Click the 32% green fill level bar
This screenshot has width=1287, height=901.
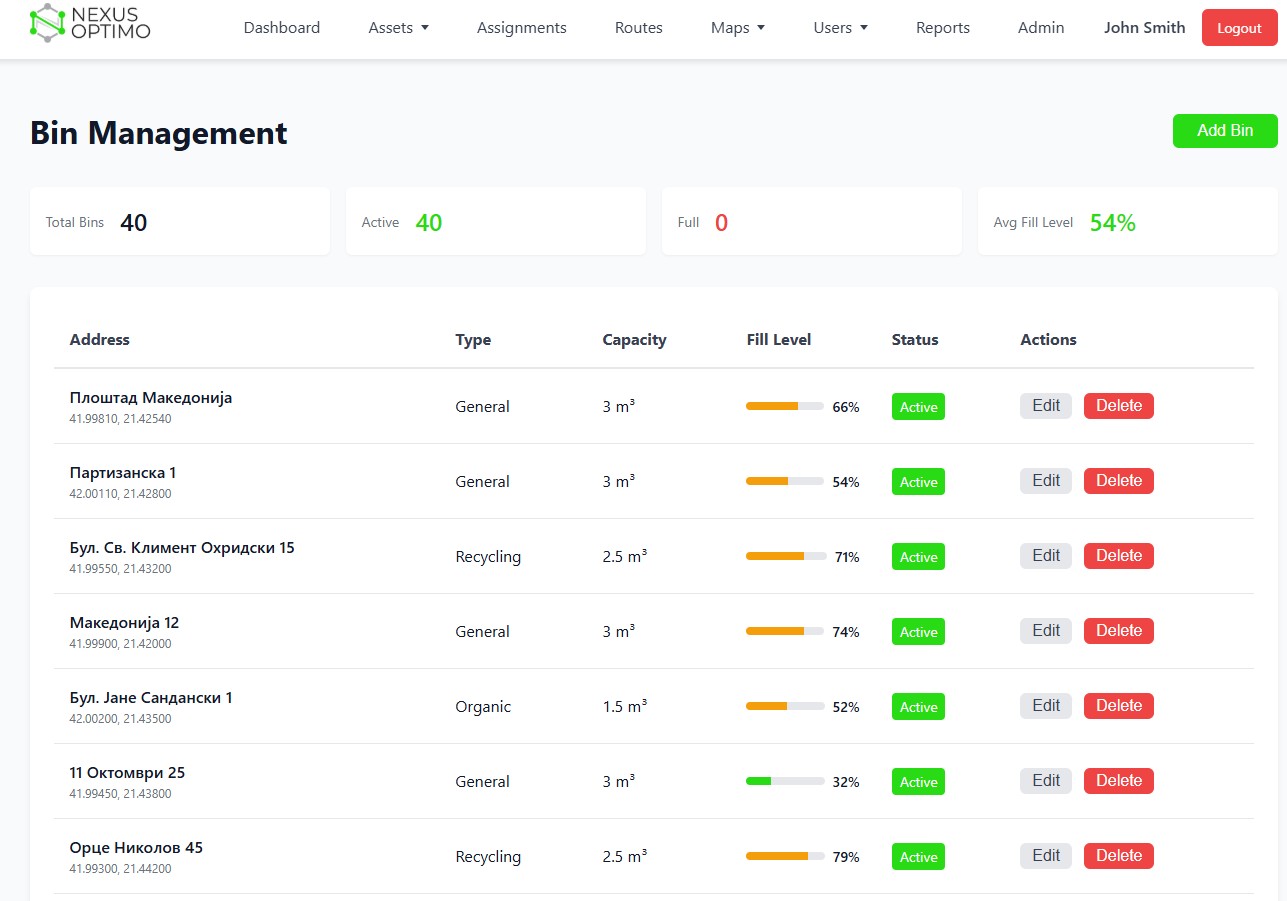785,781
